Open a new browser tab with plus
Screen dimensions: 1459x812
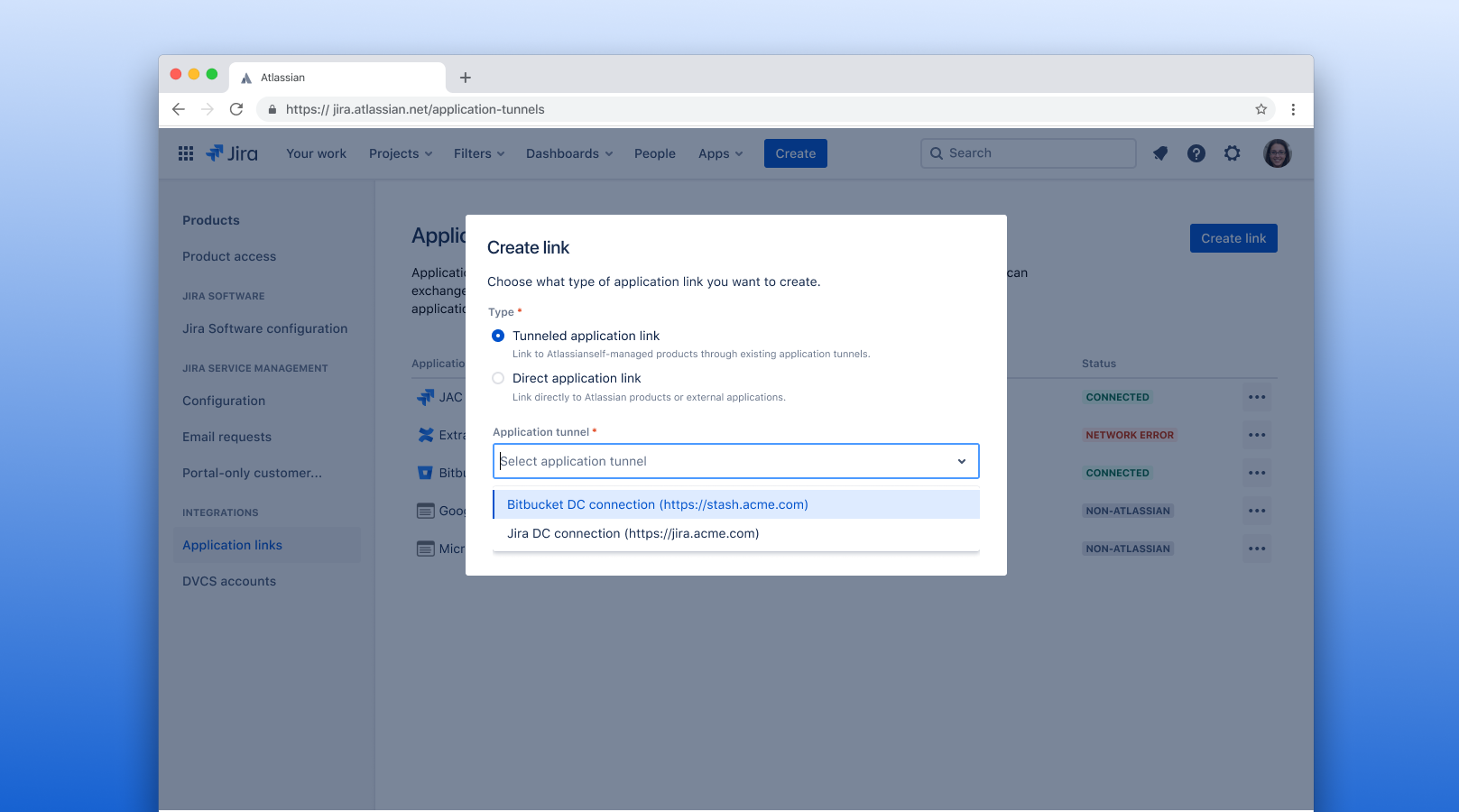pyautogui.click(x=466, y=78)
